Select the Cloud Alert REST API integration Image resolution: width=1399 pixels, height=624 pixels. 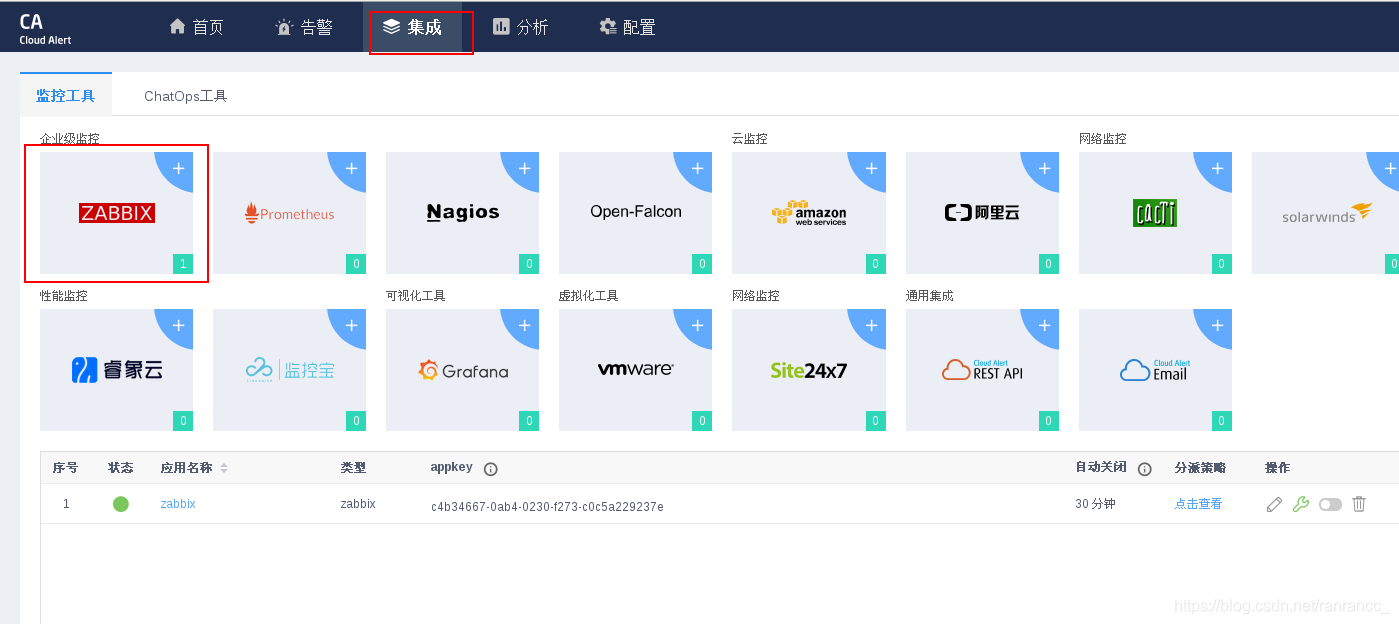(982, 370)
